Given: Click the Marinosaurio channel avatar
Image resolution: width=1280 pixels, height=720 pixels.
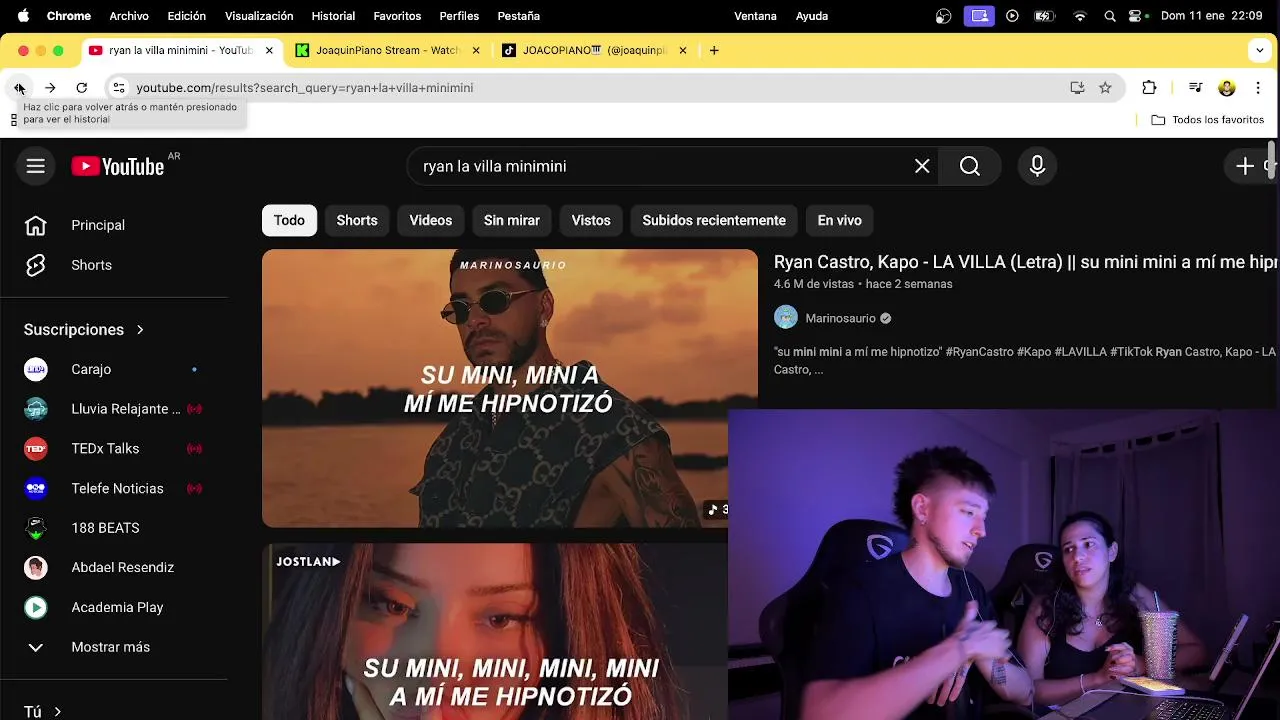Looking at the screenshot, I should (786, 318).
